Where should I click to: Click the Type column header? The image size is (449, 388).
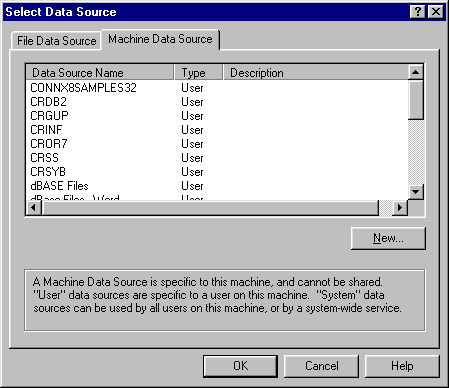point(198,73)
